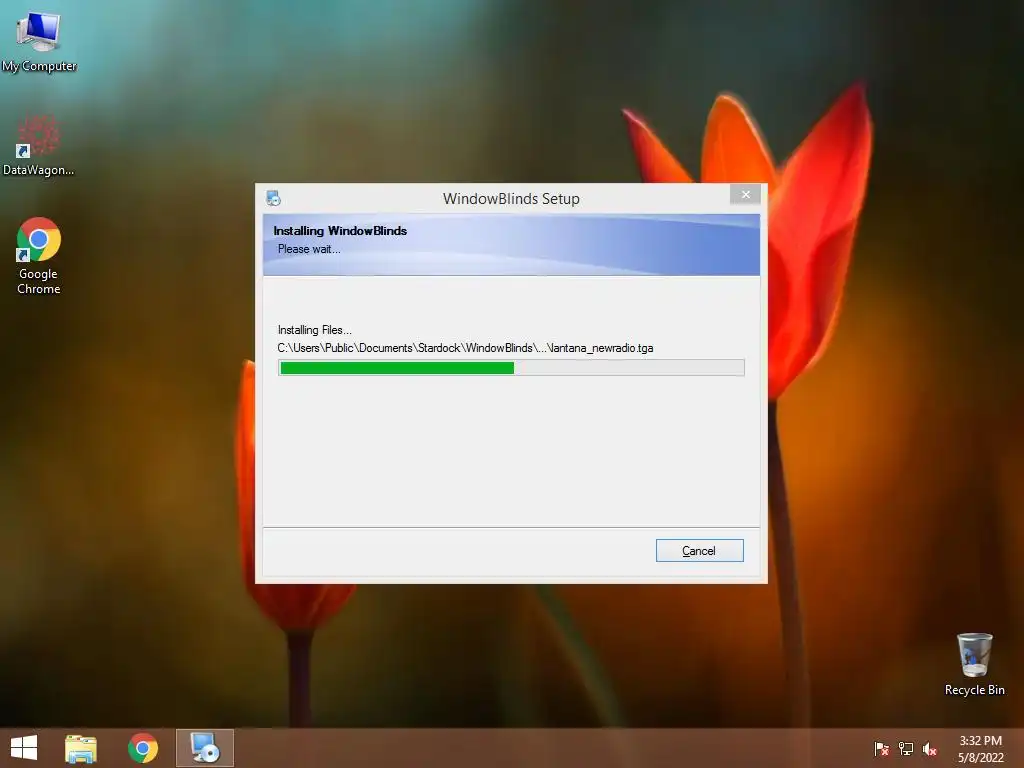Open File Explorer from the taskbar
Screen dimensions: 1024x768
tap(81, 748)
